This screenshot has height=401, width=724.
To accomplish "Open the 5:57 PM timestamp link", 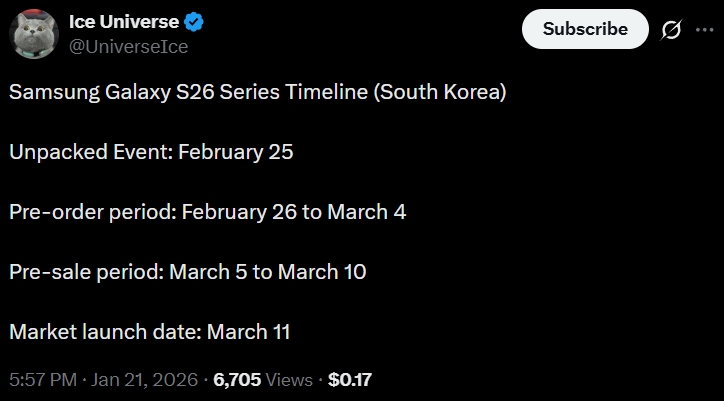I will (41, 380).
